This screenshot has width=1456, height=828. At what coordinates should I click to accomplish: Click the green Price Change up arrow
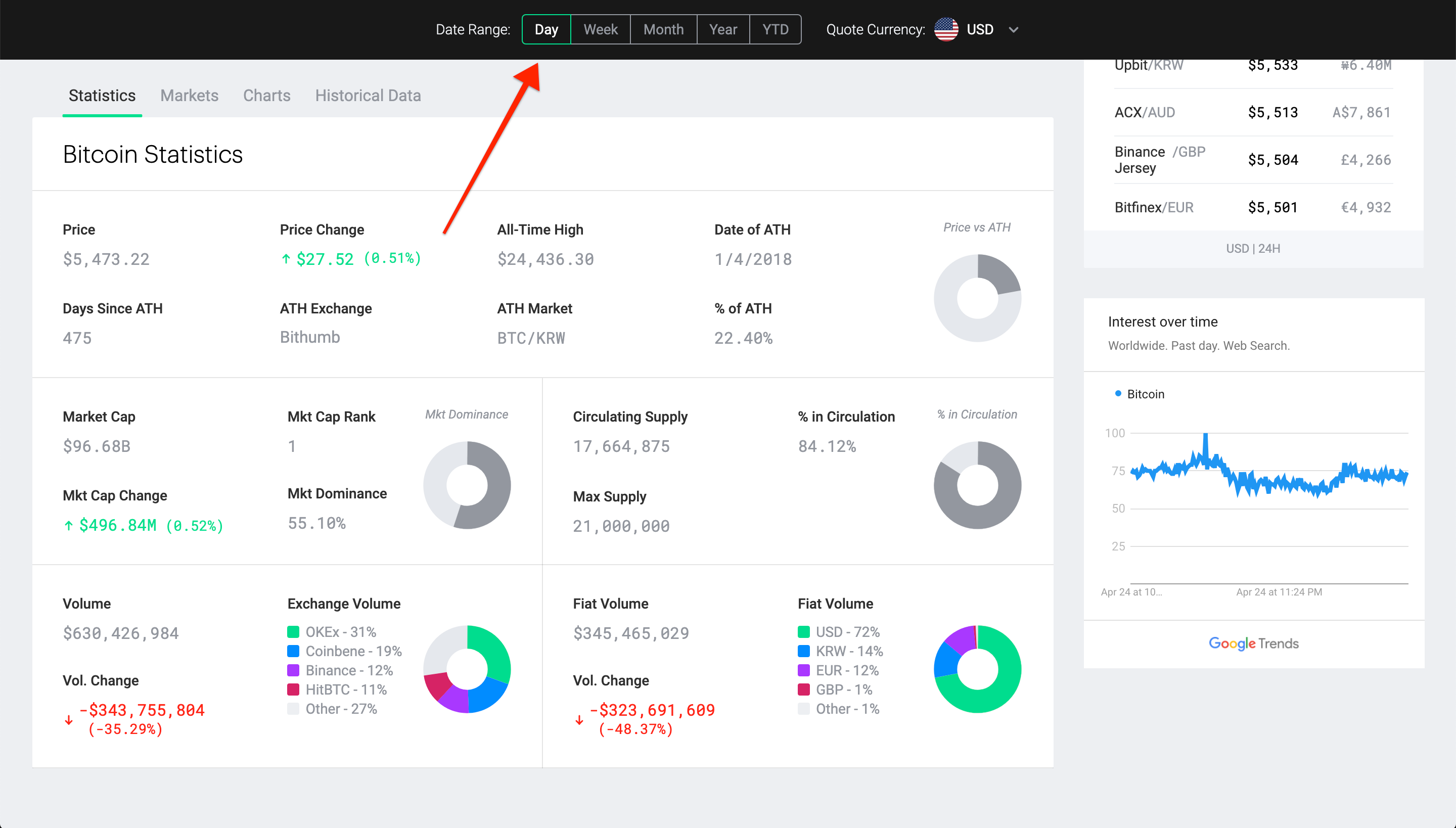pos(286,259)
